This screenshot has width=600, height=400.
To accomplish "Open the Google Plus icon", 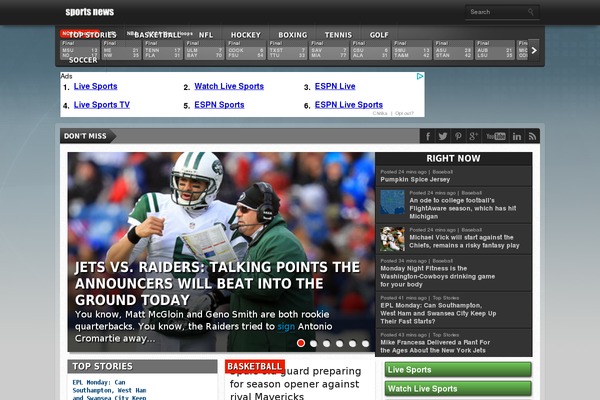I will pyautogui.click(x=473, y=136).
